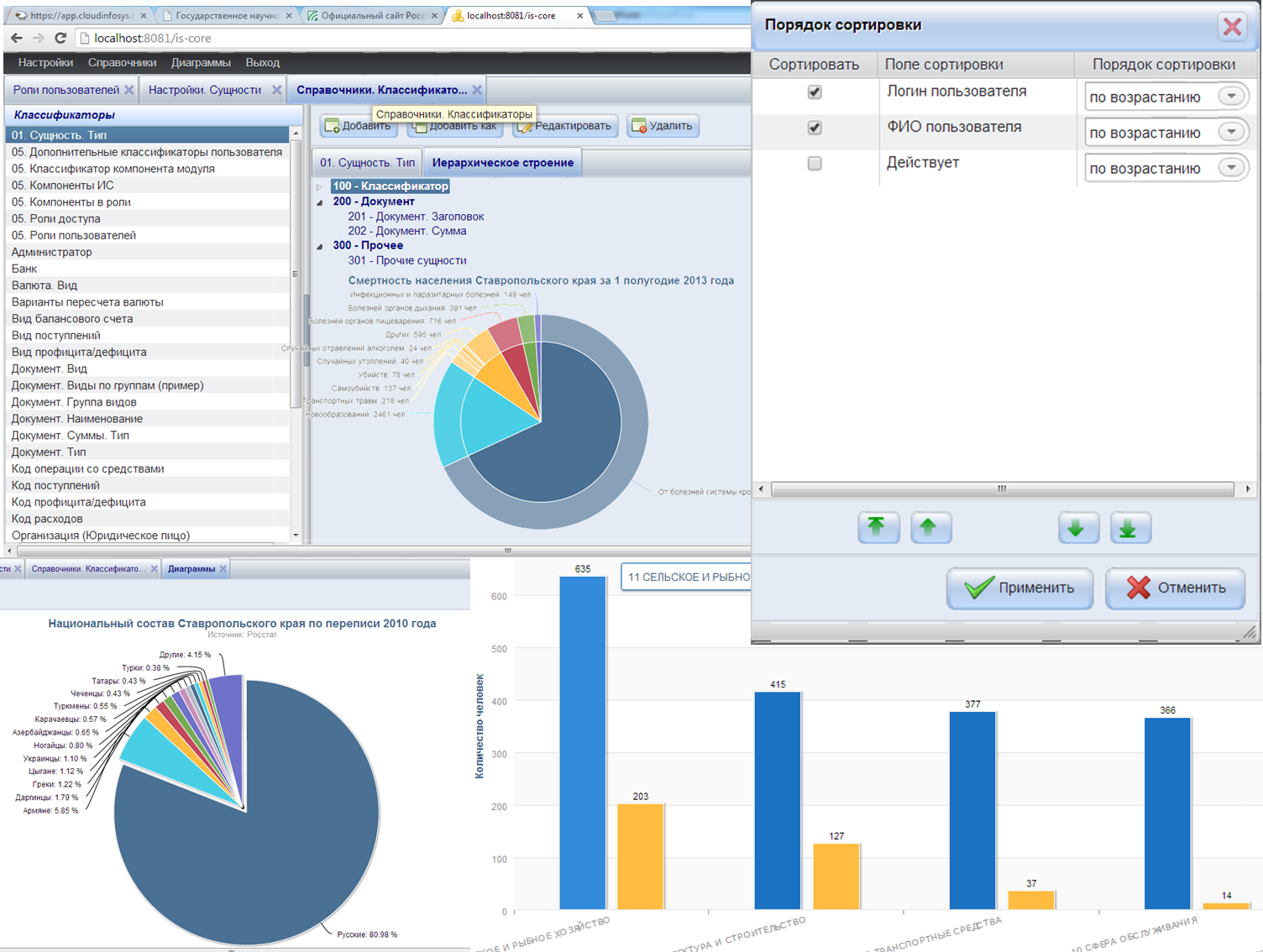1263x952 pixels.
Task: Uncheck the Логин пользователя sort checkbox
Action: pos(815,92)
